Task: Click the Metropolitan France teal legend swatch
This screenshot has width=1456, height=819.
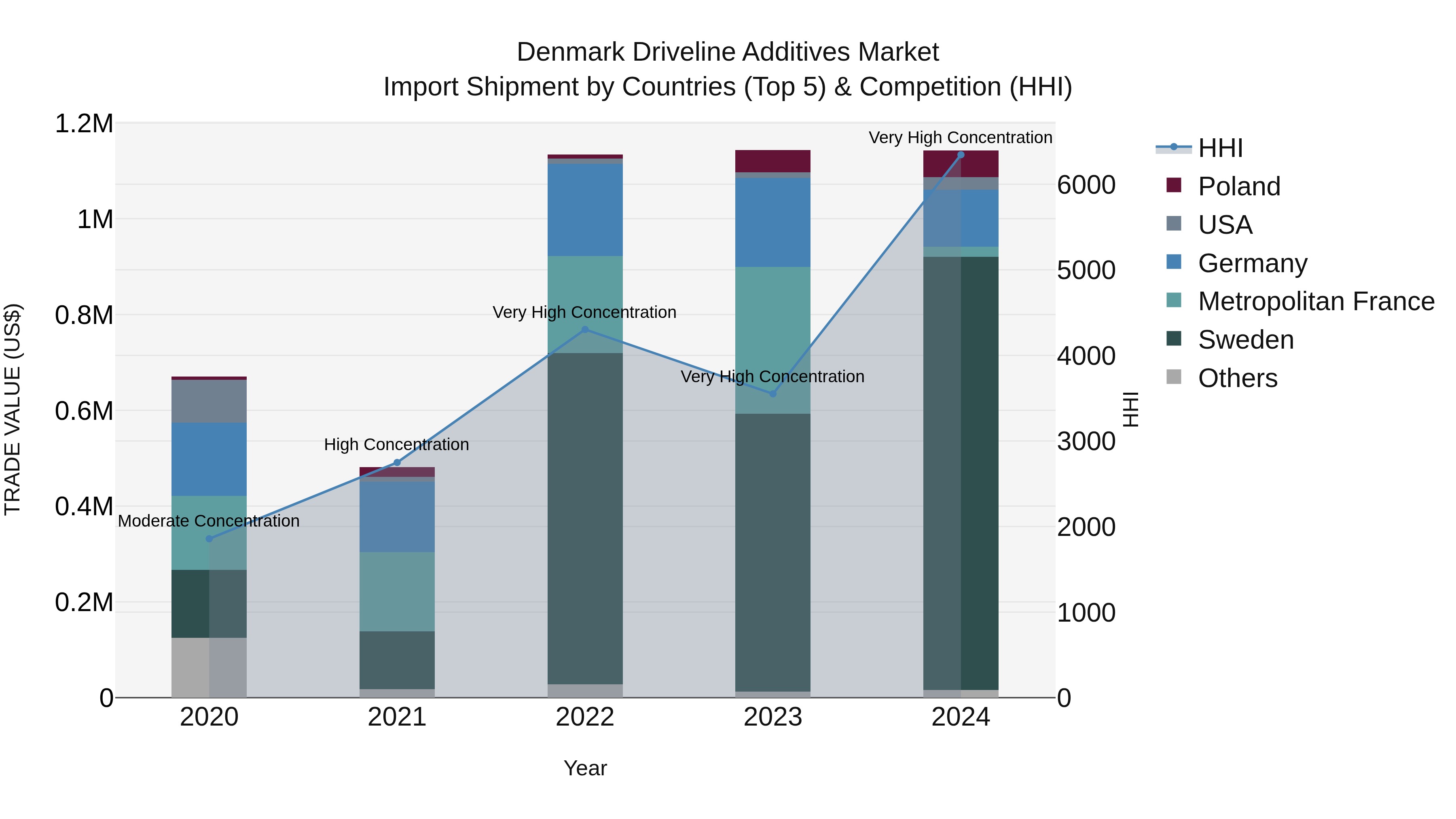Action: click(1174, 300)
